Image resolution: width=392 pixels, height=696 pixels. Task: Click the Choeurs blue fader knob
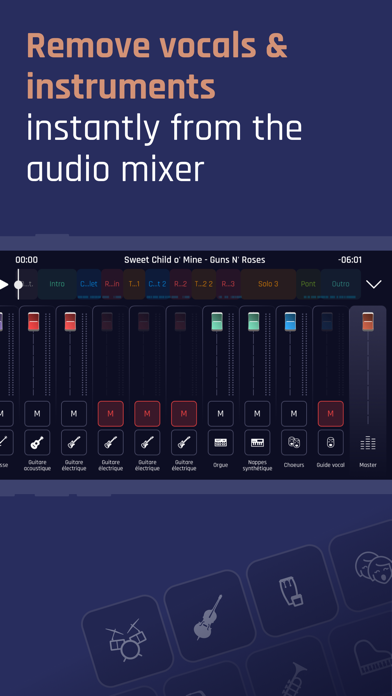coord(290,321)
